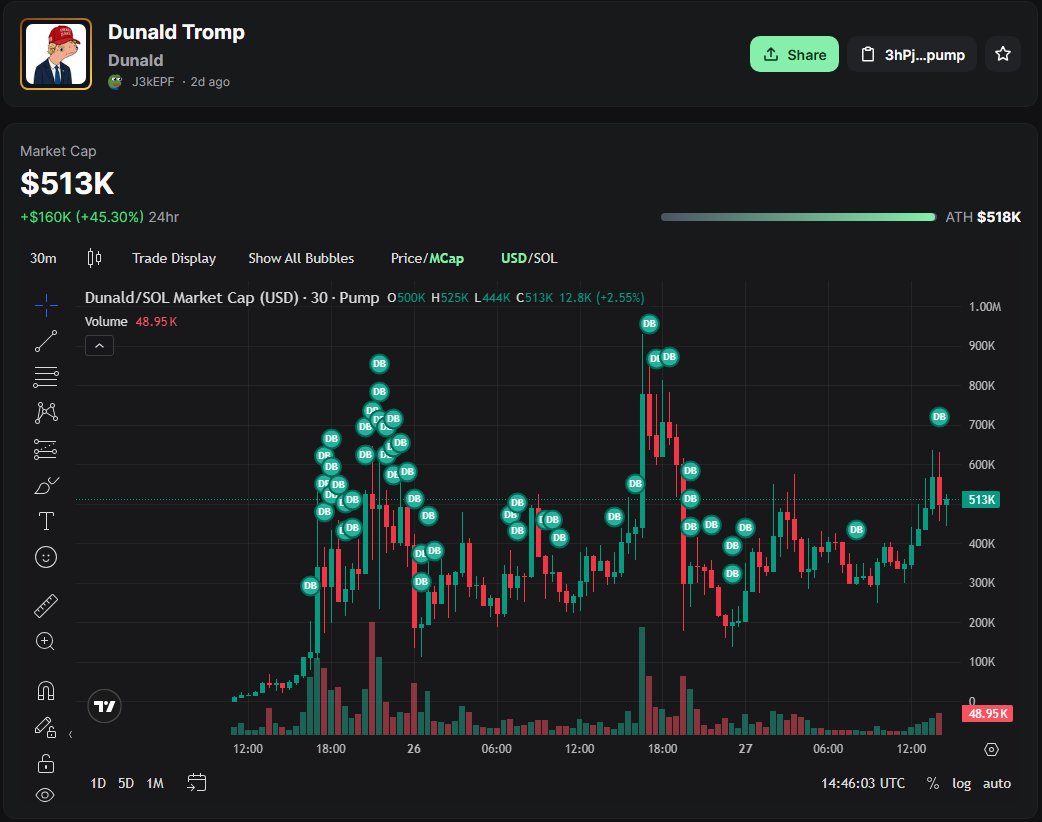Viewport: 1042px width, 822px height.
Task: Select the brush drawing tool
Action: (46, 486)
